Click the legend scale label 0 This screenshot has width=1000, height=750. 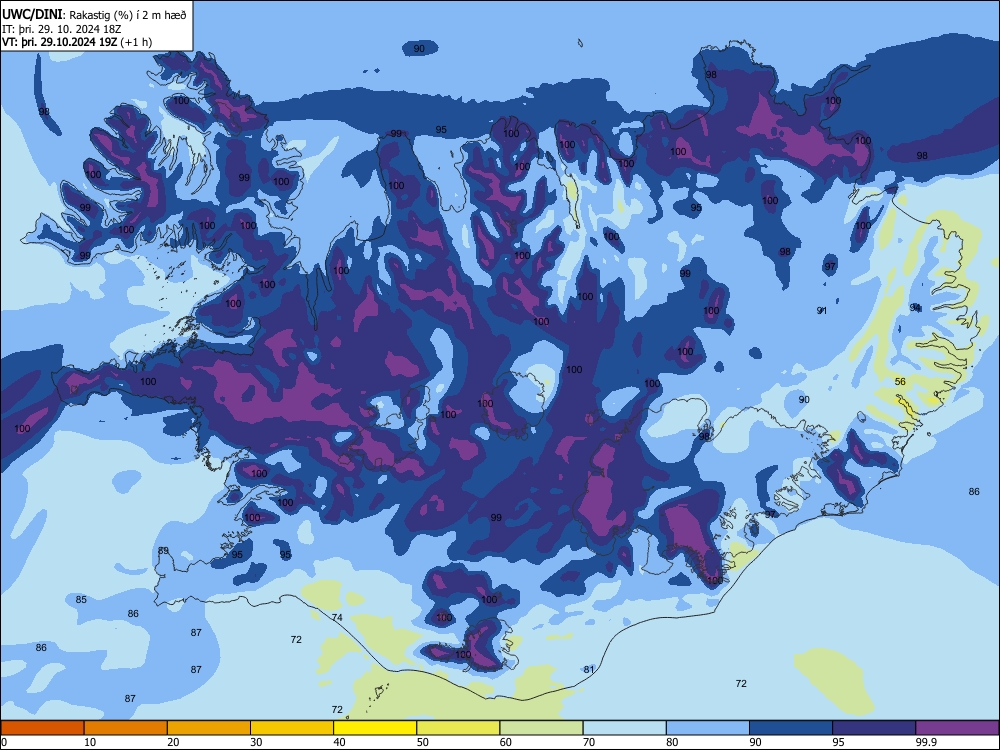point(4,742)
